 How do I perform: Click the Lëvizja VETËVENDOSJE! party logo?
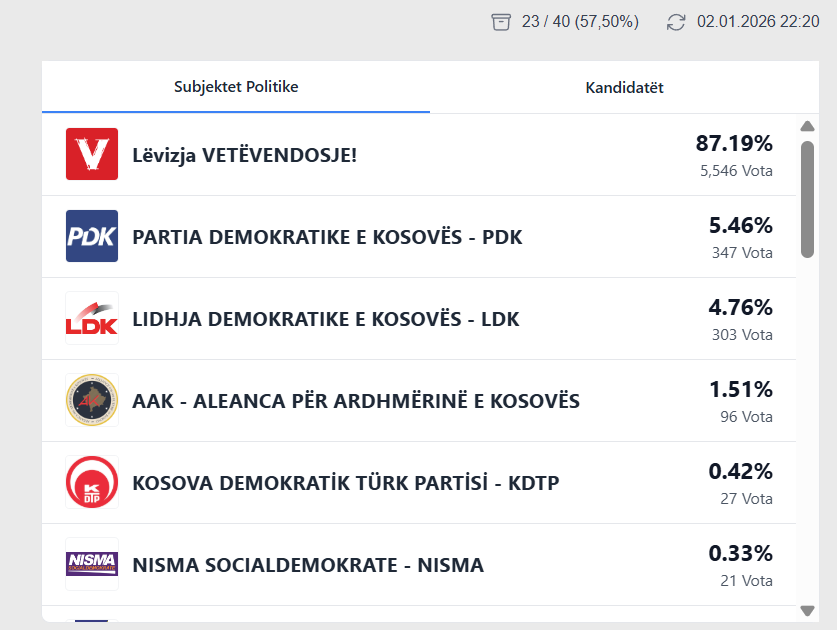[x=92, y=154]
